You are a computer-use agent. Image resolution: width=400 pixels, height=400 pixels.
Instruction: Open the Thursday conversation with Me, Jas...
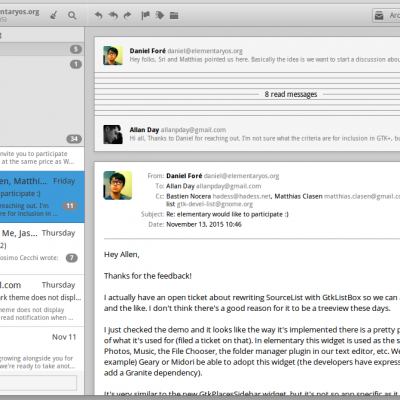click(x=42, y=249)
